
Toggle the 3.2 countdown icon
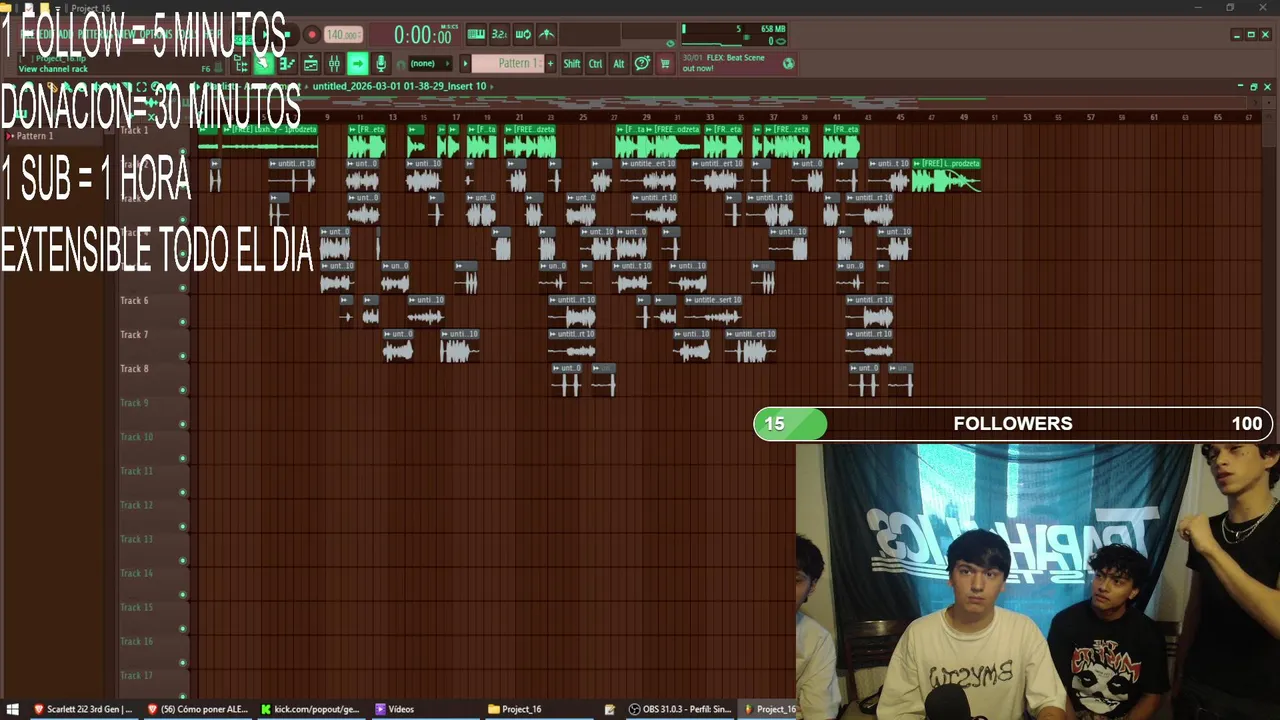(x=499, y=34)
